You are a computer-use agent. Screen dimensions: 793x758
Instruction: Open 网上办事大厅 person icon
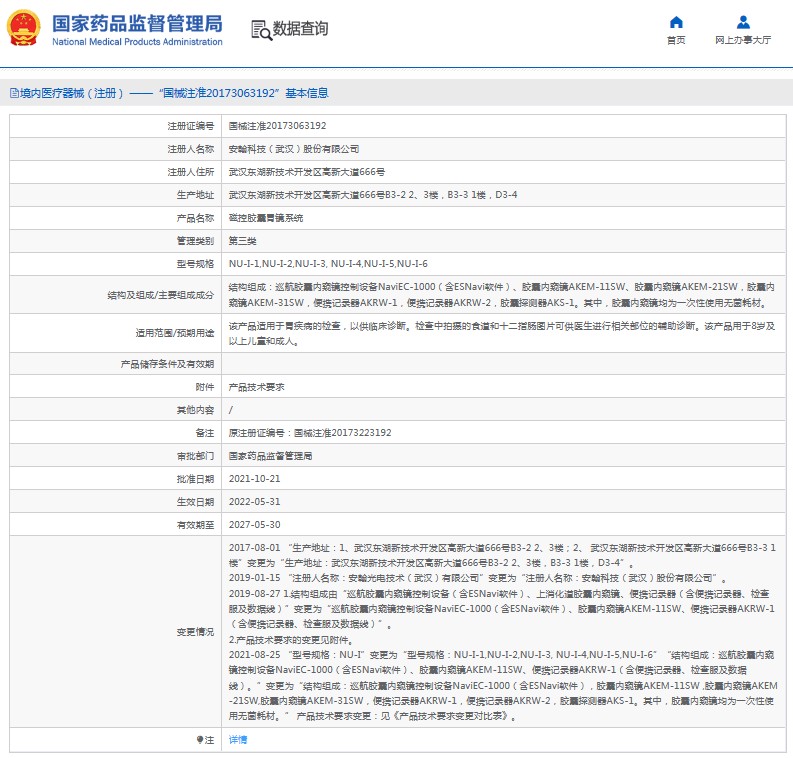743,22
